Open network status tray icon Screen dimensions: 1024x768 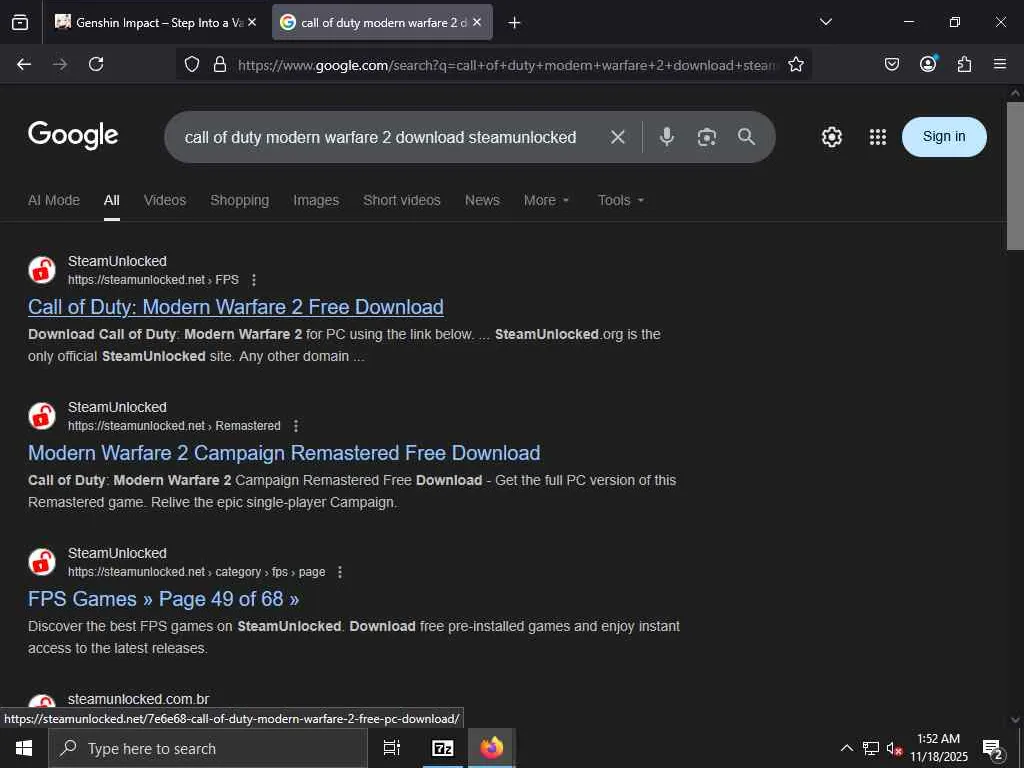[x=871, y=748]
